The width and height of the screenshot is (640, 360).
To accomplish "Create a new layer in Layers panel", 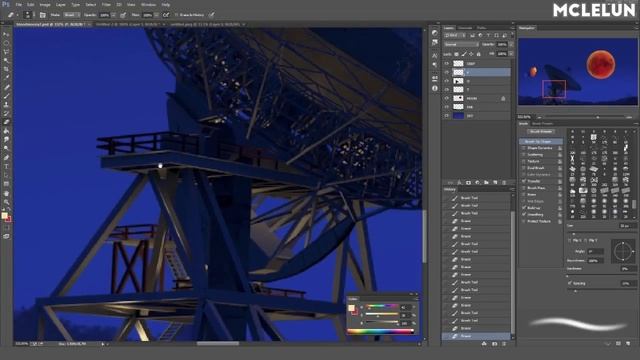I will (x=495, y=182).
